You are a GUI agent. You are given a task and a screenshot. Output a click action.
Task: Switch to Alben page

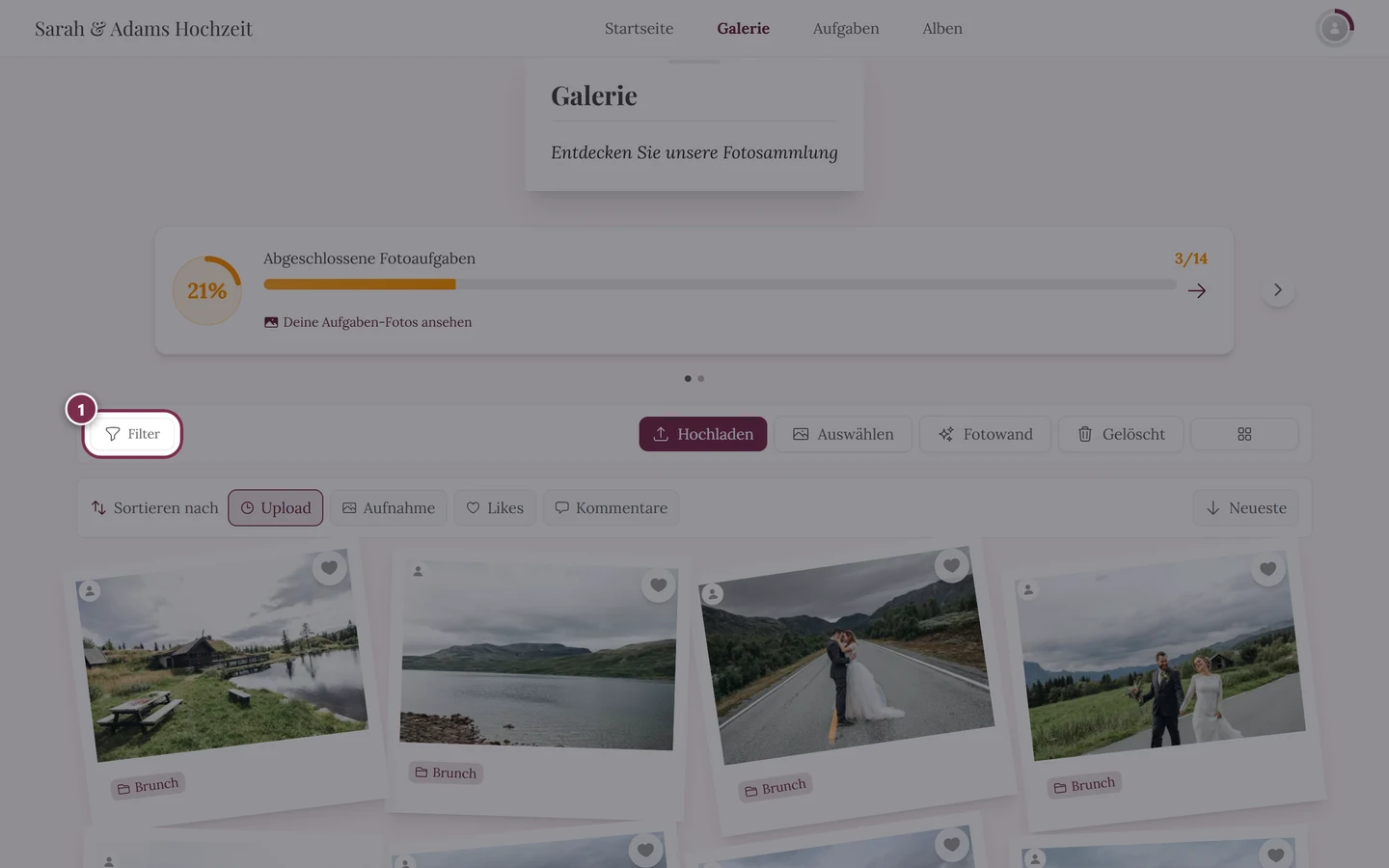pyautogui.click(x=942, y=29)
